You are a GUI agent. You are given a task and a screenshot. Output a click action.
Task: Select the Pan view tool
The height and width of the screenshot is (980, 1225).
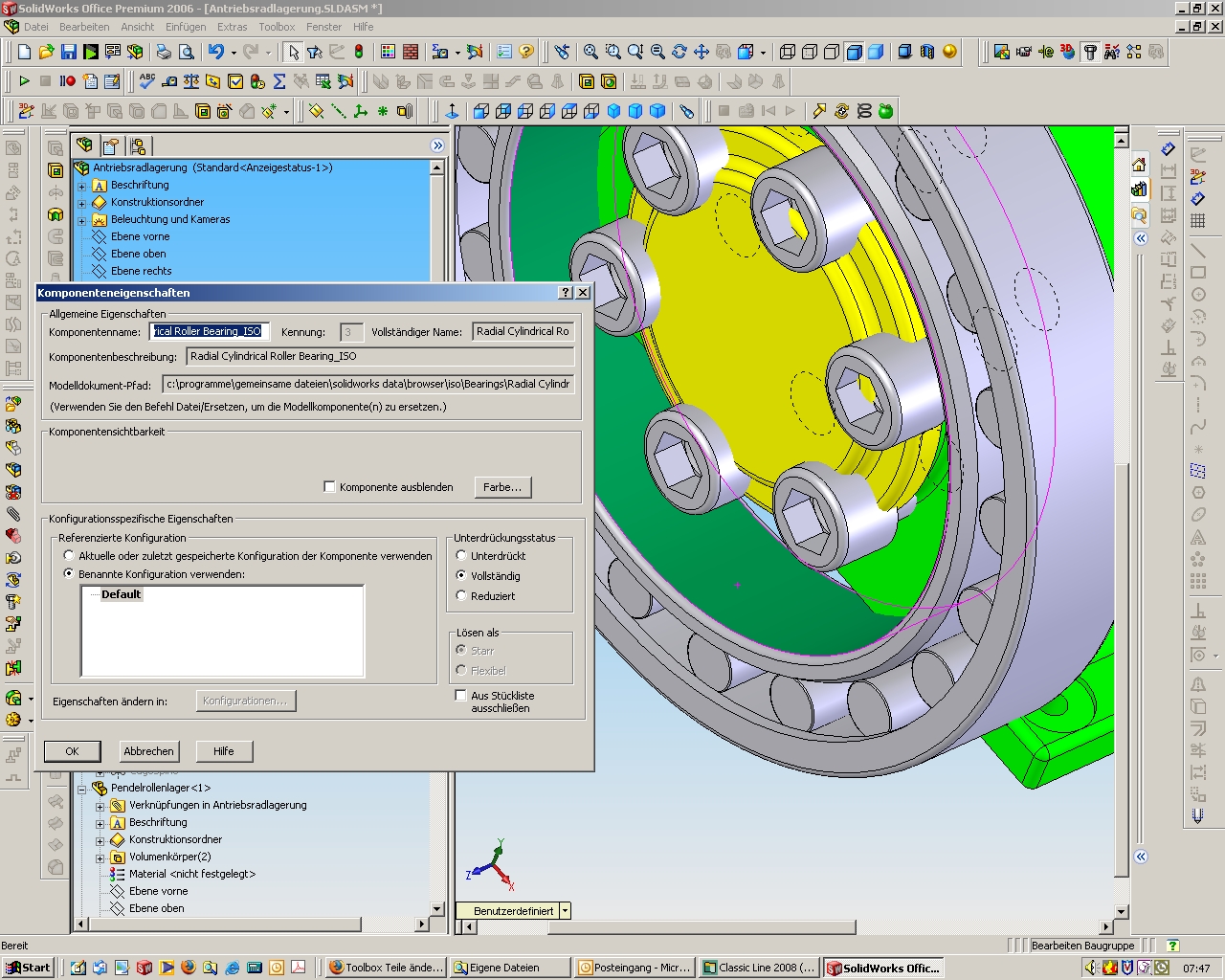tap(702, 52)
